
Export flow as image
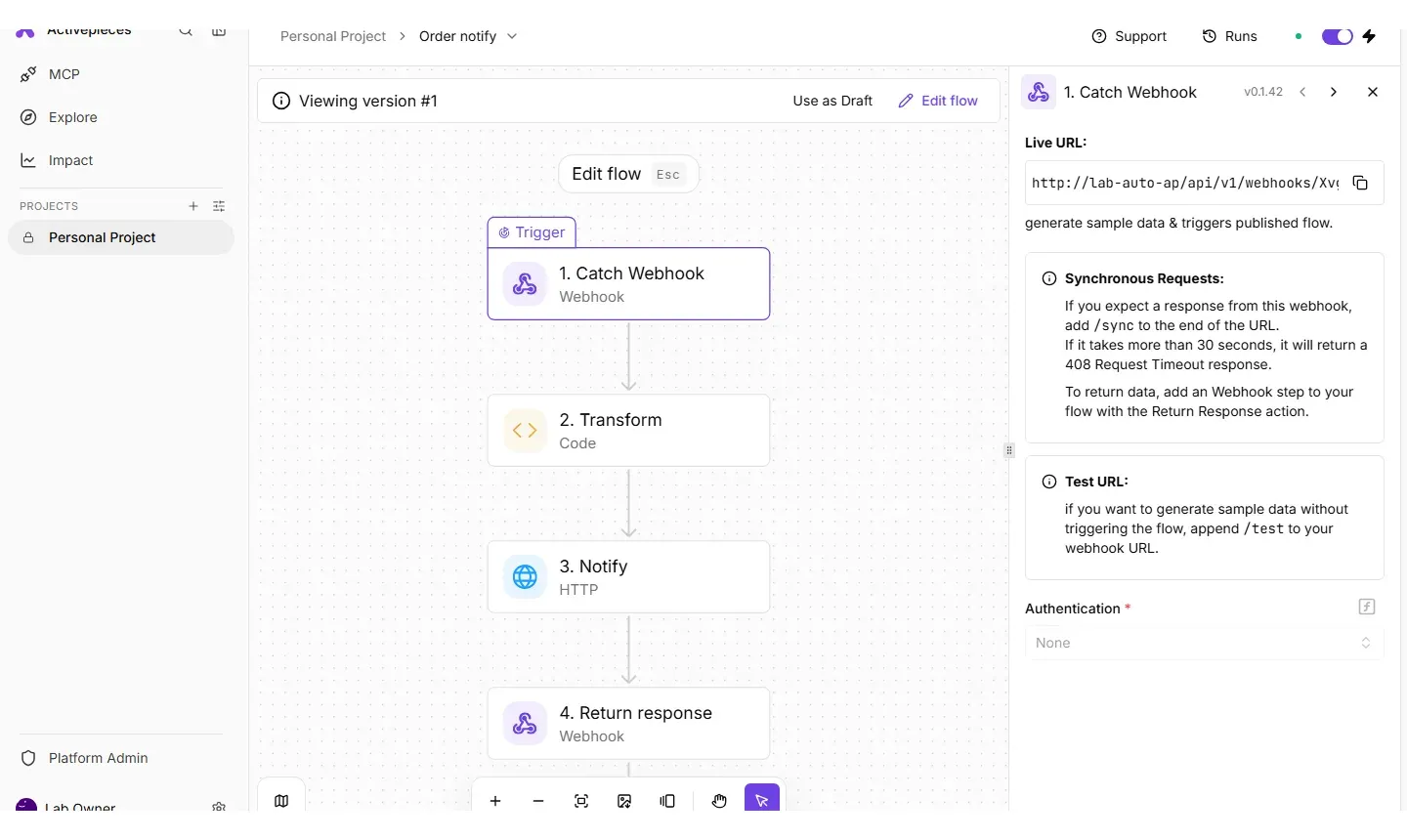click(624, 801)
